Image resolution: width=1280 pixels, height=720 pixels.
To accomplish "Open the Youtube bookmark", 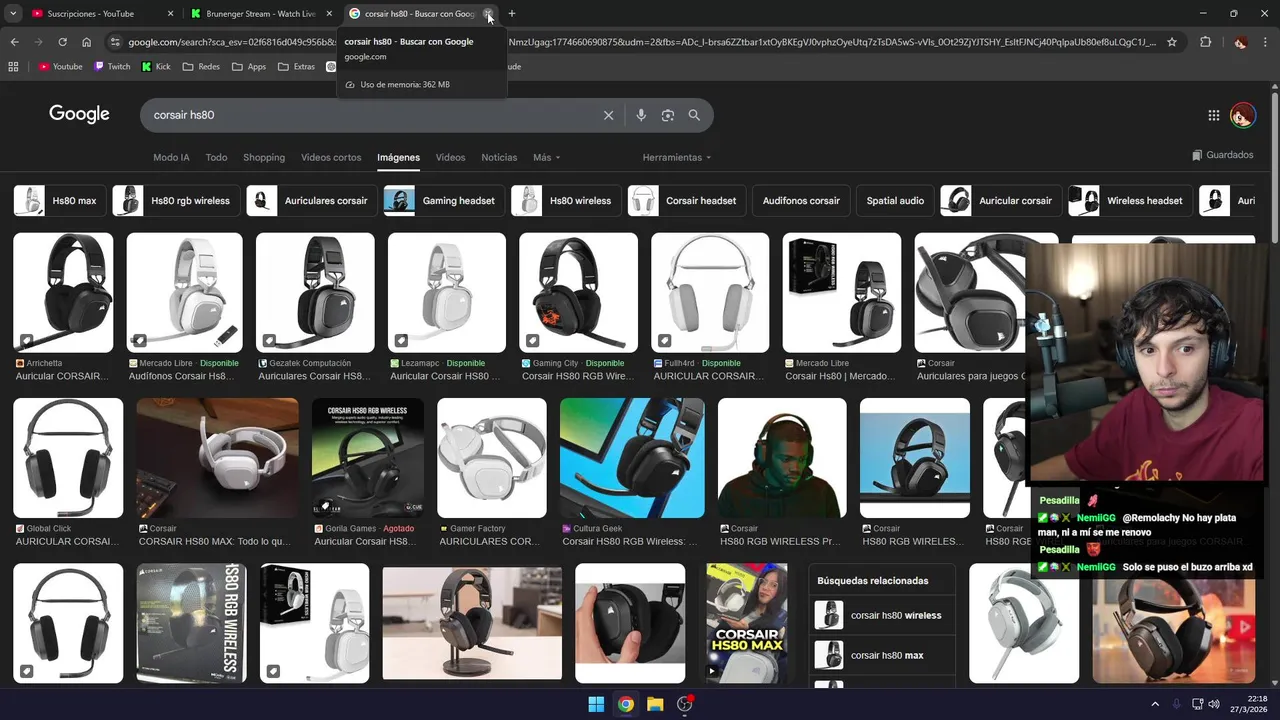I will [60, 67].
